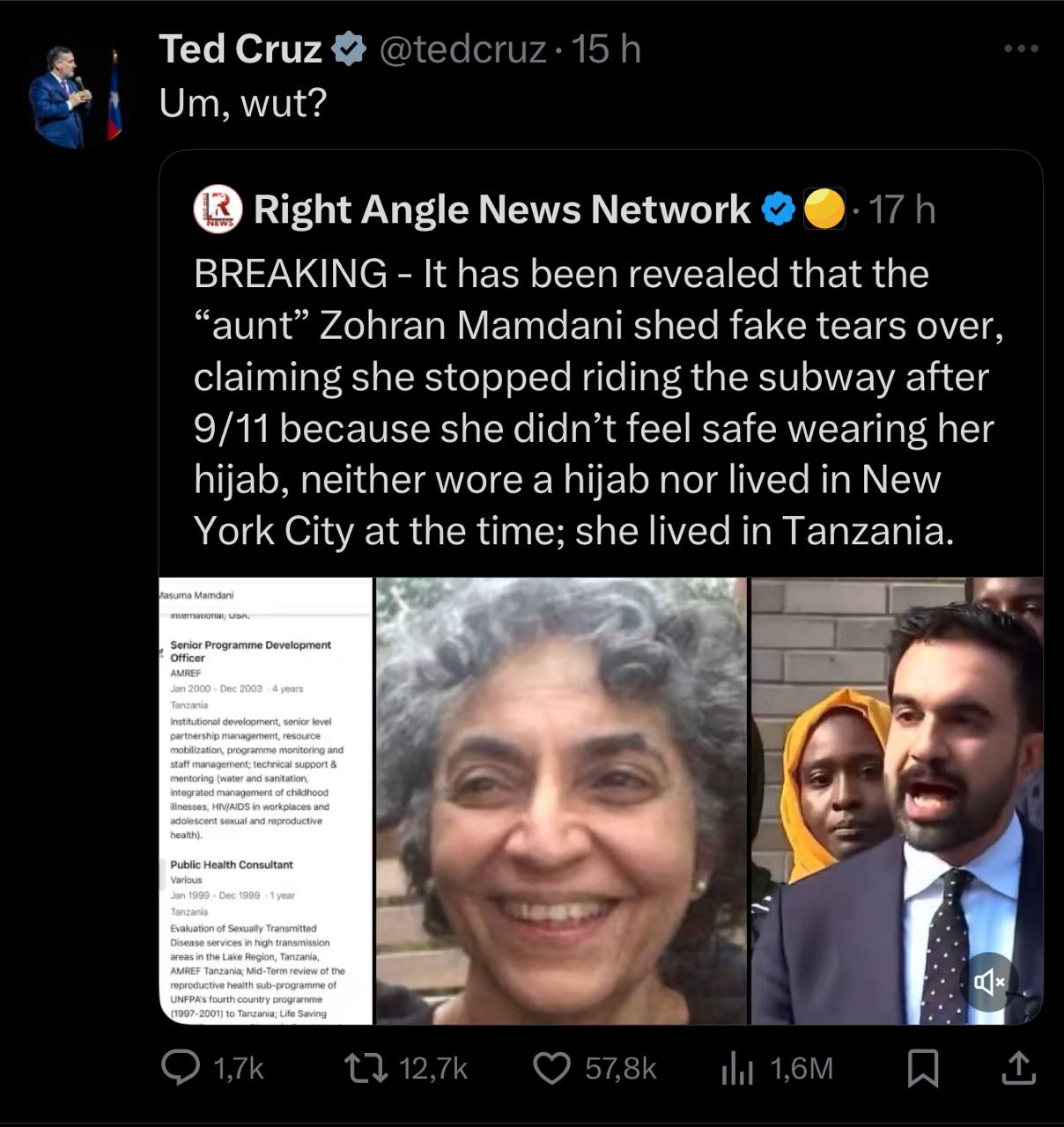Viewport: 1064px width, 1127px height.
Task: Open the reply icon on the tweet
Action: [x=181, y=1068]
